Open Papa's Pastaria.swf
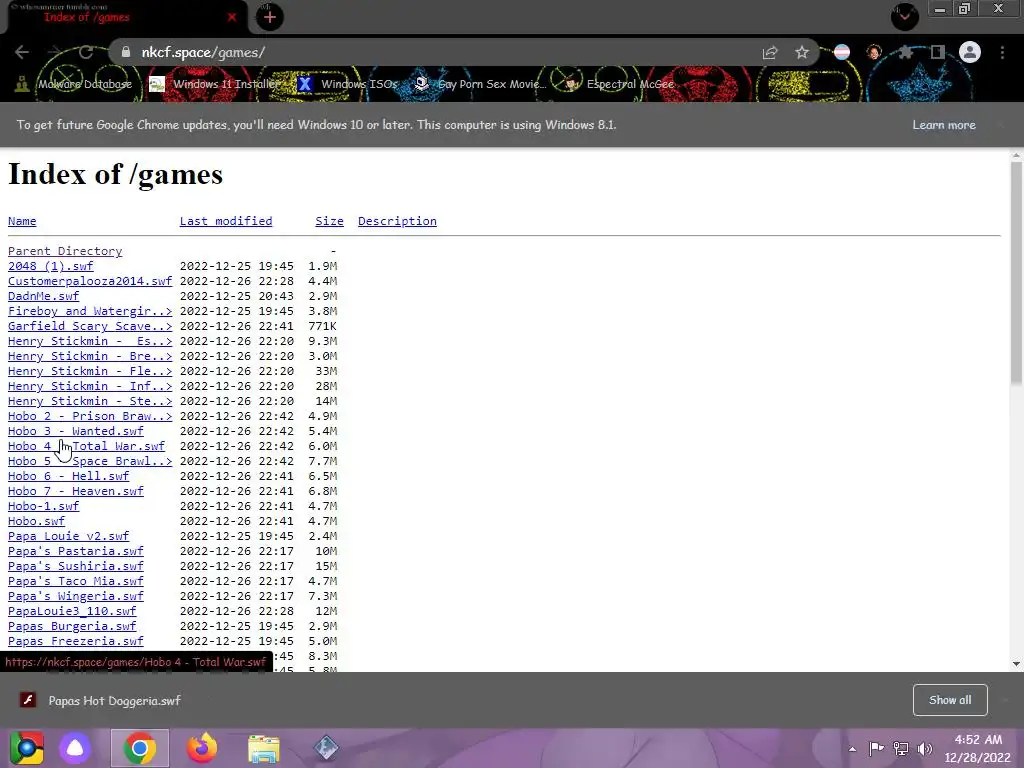Screen dimensions: 1024x768 76,552
